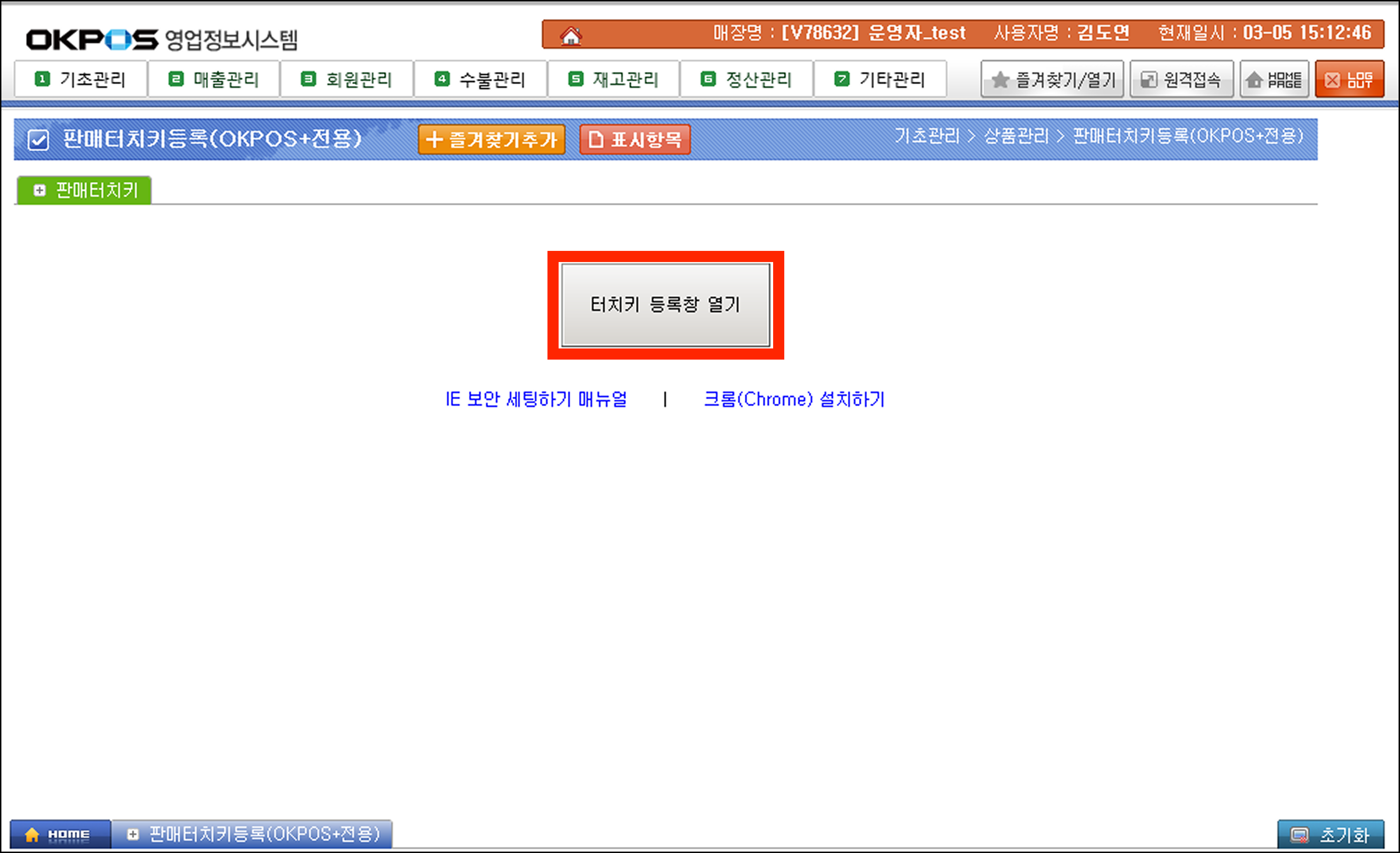Screen dimensions: 1400x853
Task: Open the 기초관리 menu
Action: (x=81, y=79)
